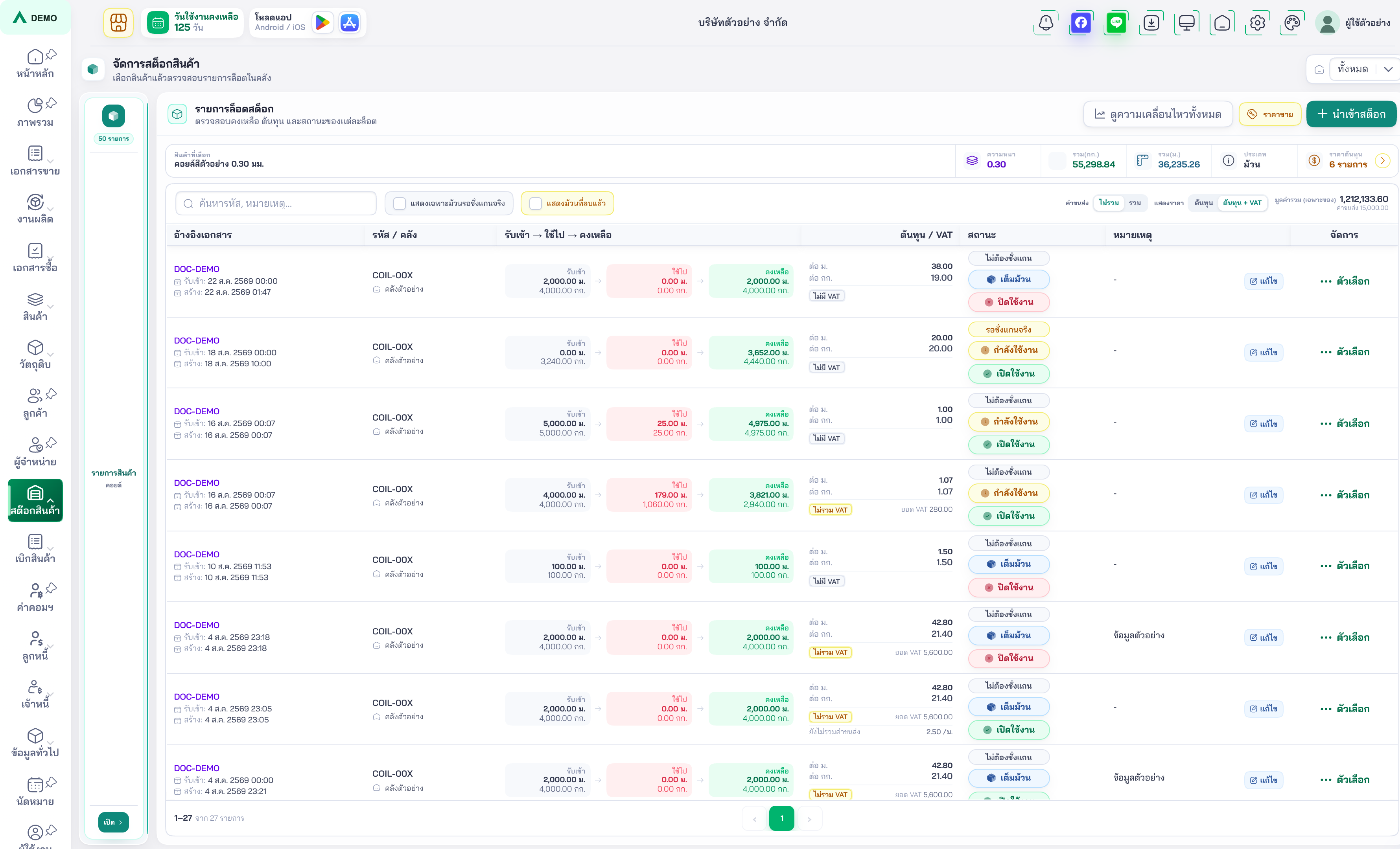Click the ผู้ใช้ตัวอย่าง user avatar
This screenshot has width=1400, height=849.
(1327, 23)
